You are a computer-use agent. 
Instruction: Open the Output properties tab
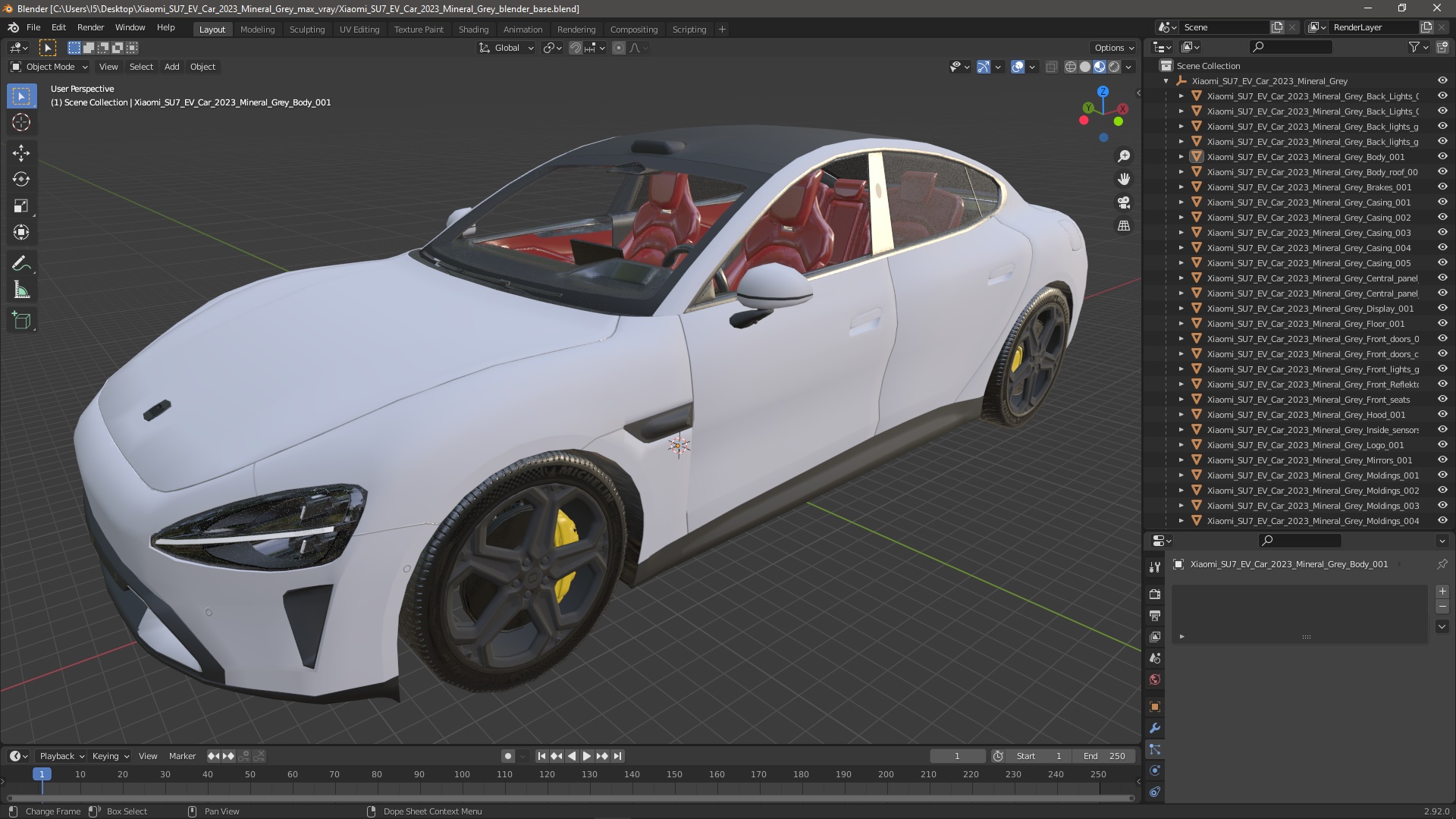click(1154, 616)
